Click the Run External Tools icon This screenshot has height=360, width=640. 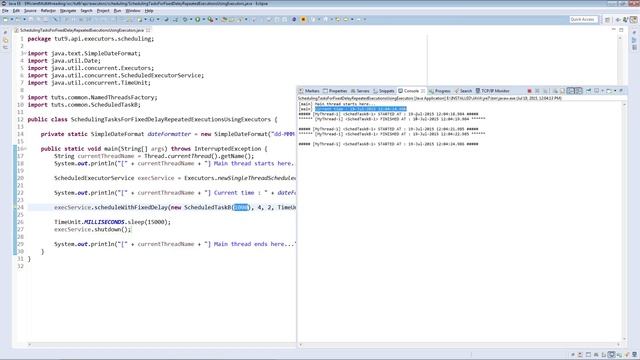(x=210, y=19)
